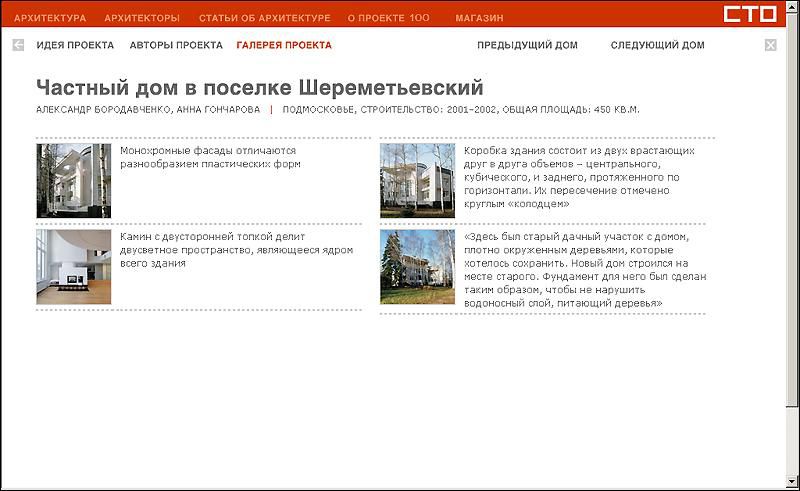Image resolution: width=800 pixels, height=491 pixels.
Task: Open the Магазин page
Action: [479, 18]
